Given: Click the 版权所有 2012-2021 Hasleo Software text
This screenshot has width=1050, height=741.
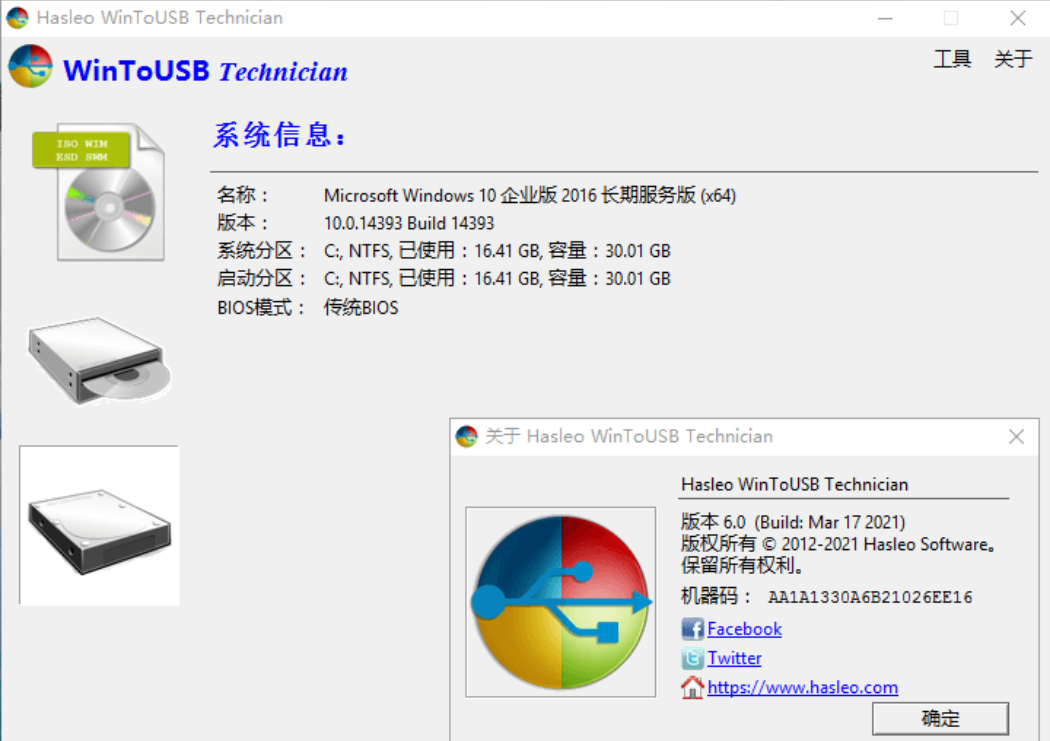Looking at the screenshot, I should pos(838,544).
